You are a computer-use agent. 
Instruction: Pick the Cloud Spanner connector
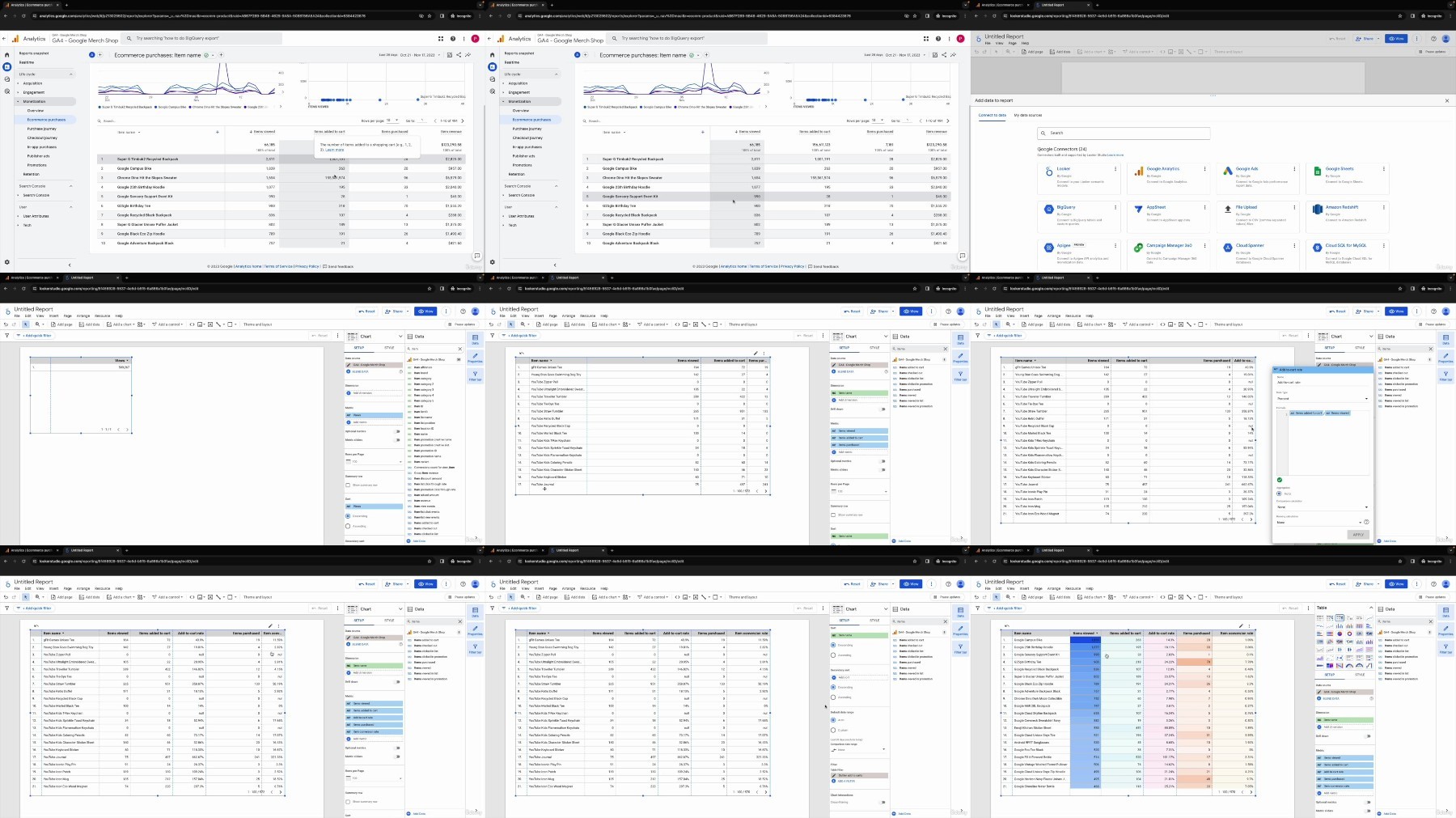[1258, 255]
